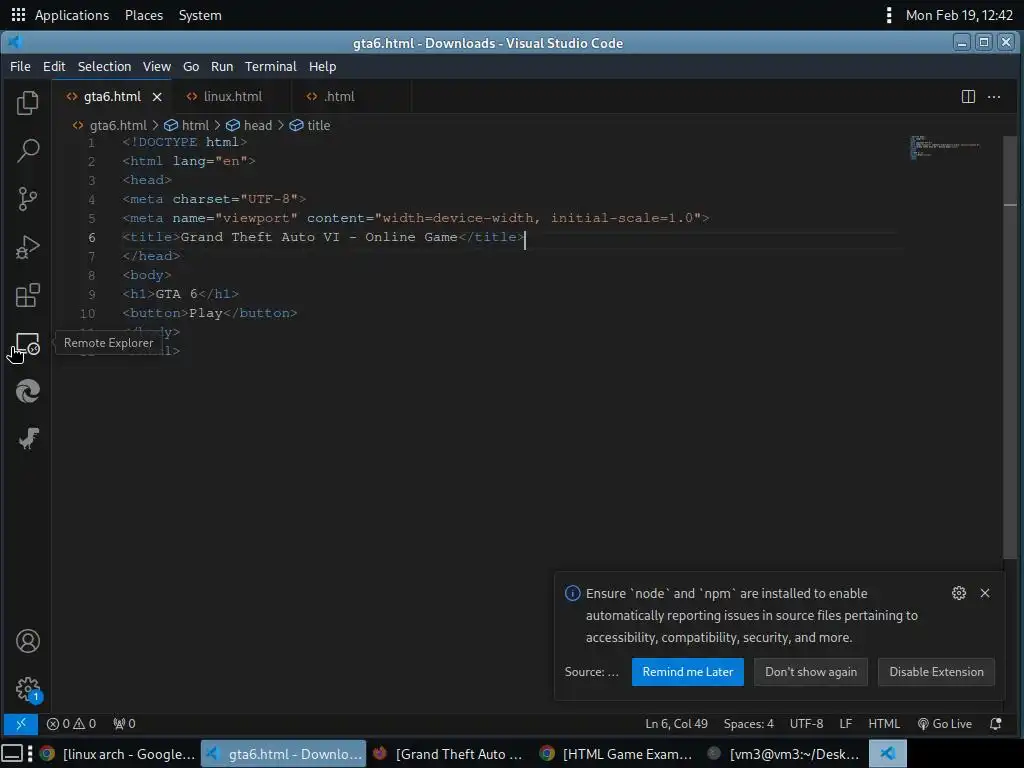
Task: Open the File menu
Action: tap(20, 67)
